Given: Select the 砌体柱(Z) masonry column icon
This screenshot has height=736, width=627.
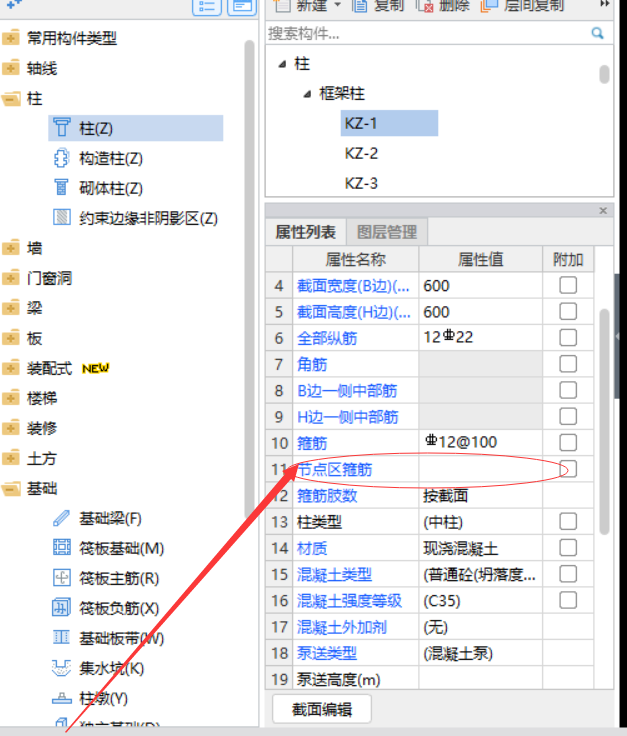Looking at the screenshot, I should [61, 188].
